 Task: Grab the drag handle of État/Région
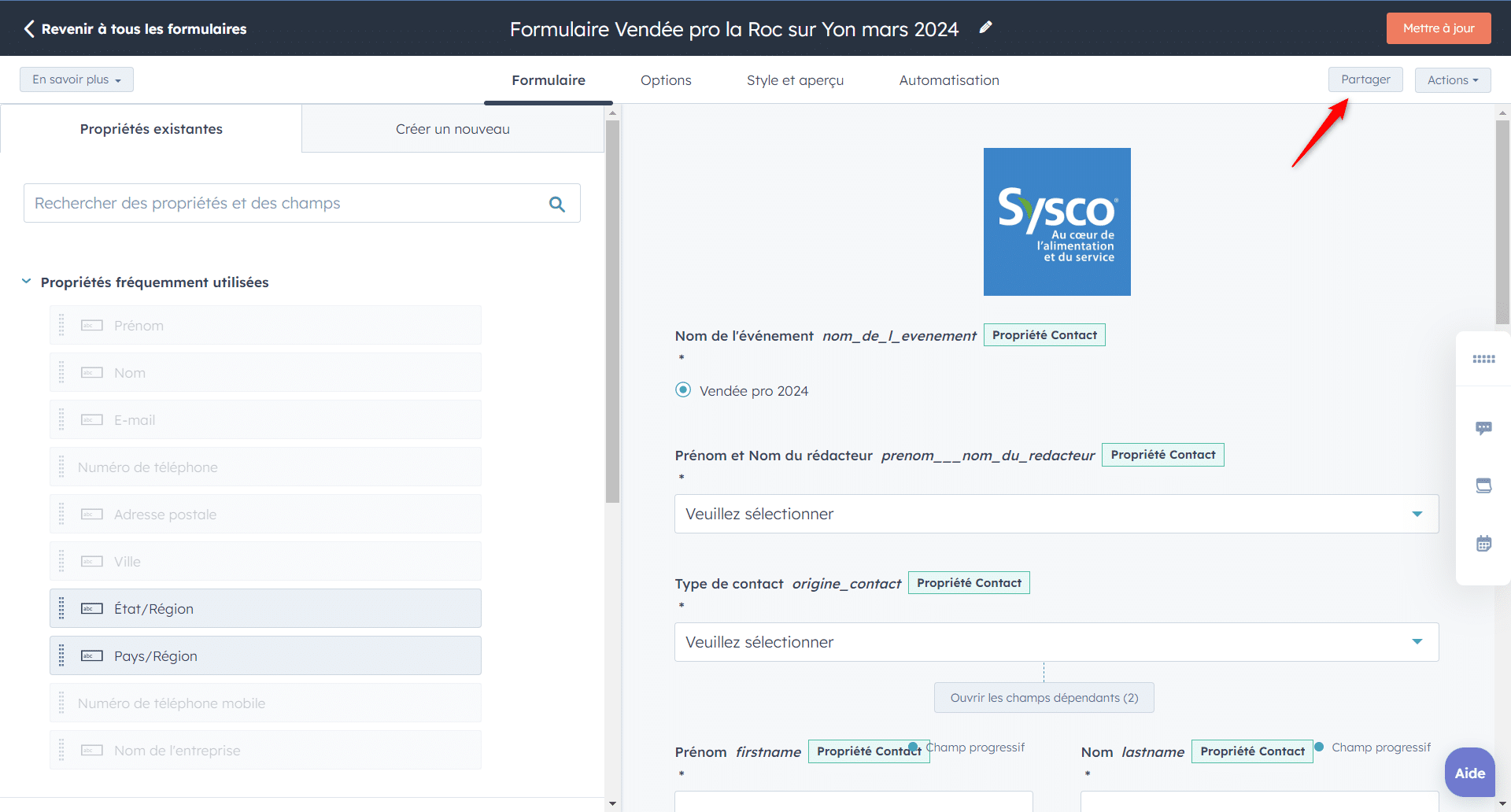61,608
